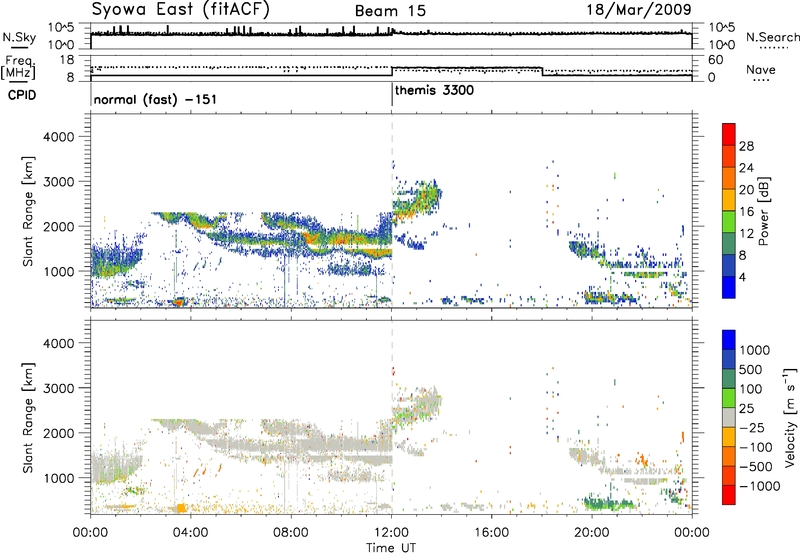Select the 'normal (fast) -151' CPID text

tap(155, 99)
